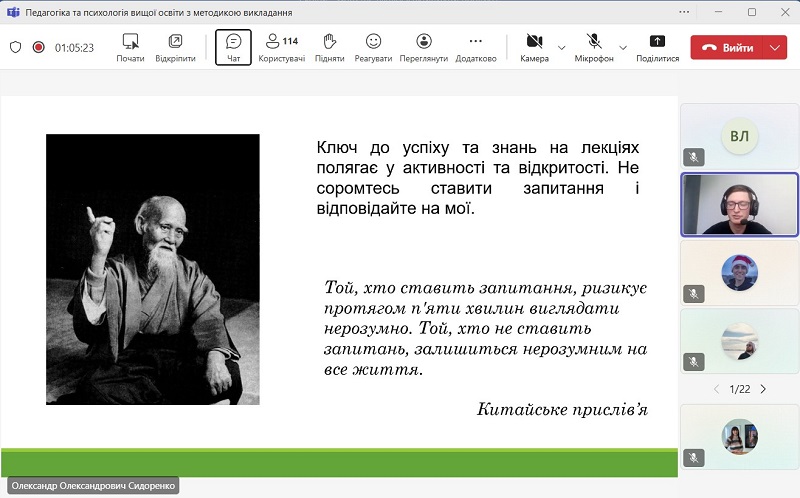Open the dropdown next to Вийти
This screenshot has height=498, width=800.
tap(775, 47)
